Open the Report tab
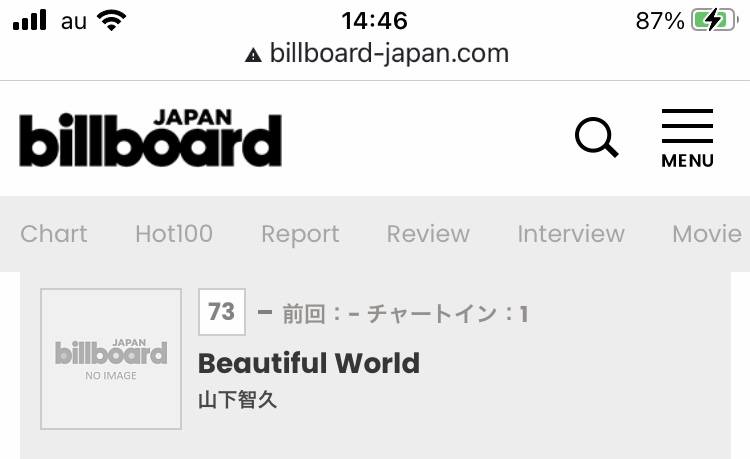 point(300,234)
